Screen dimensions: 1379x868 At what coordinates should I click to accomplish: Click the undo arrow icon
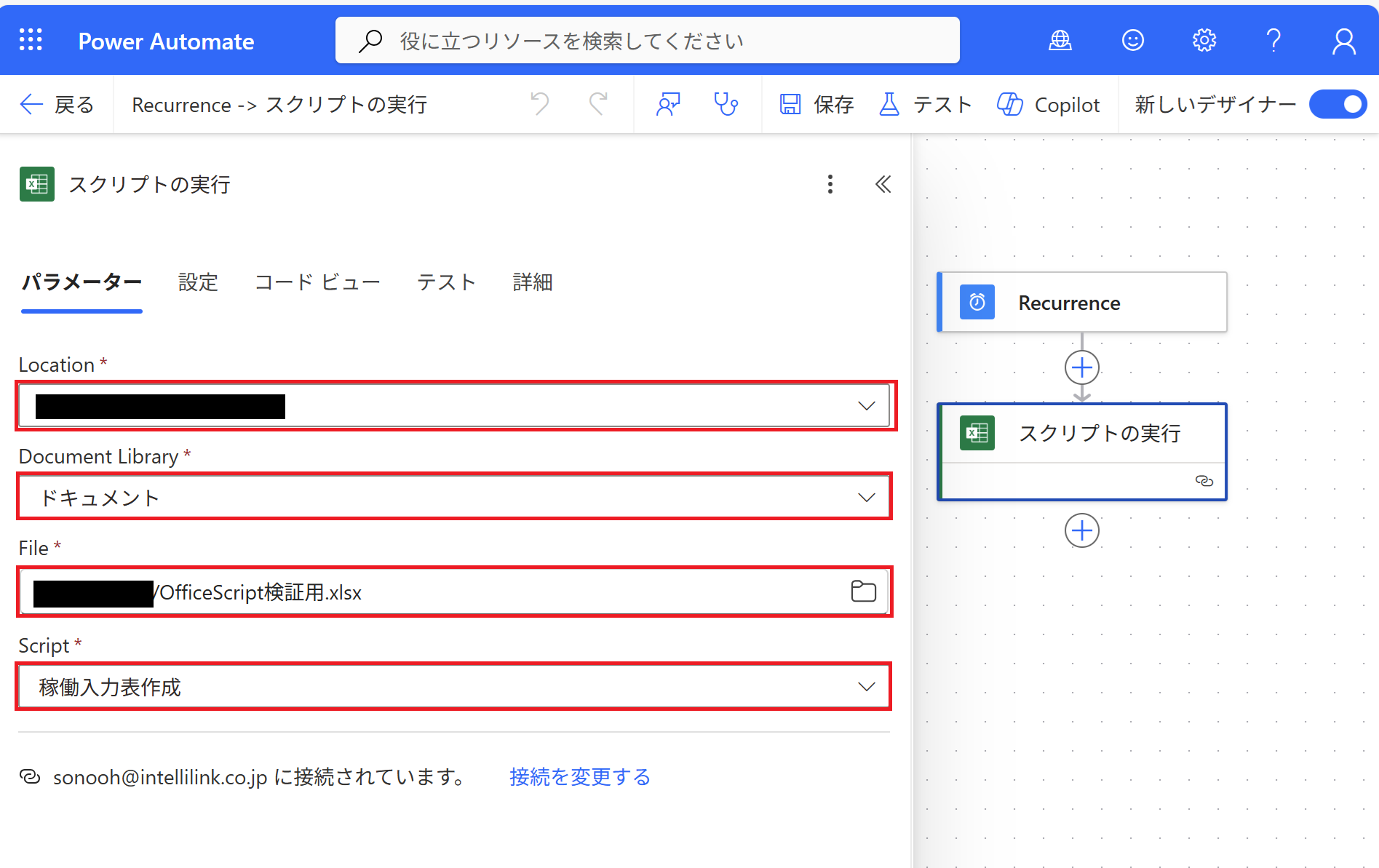coord(540,104)
